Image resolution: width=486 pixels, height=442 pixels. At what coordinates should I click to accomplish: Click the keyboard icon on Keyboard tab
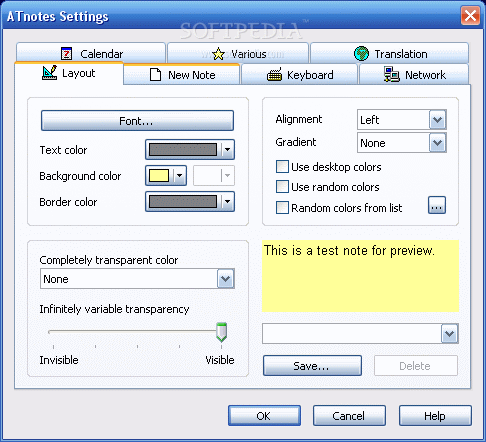(x=274, y=75)
